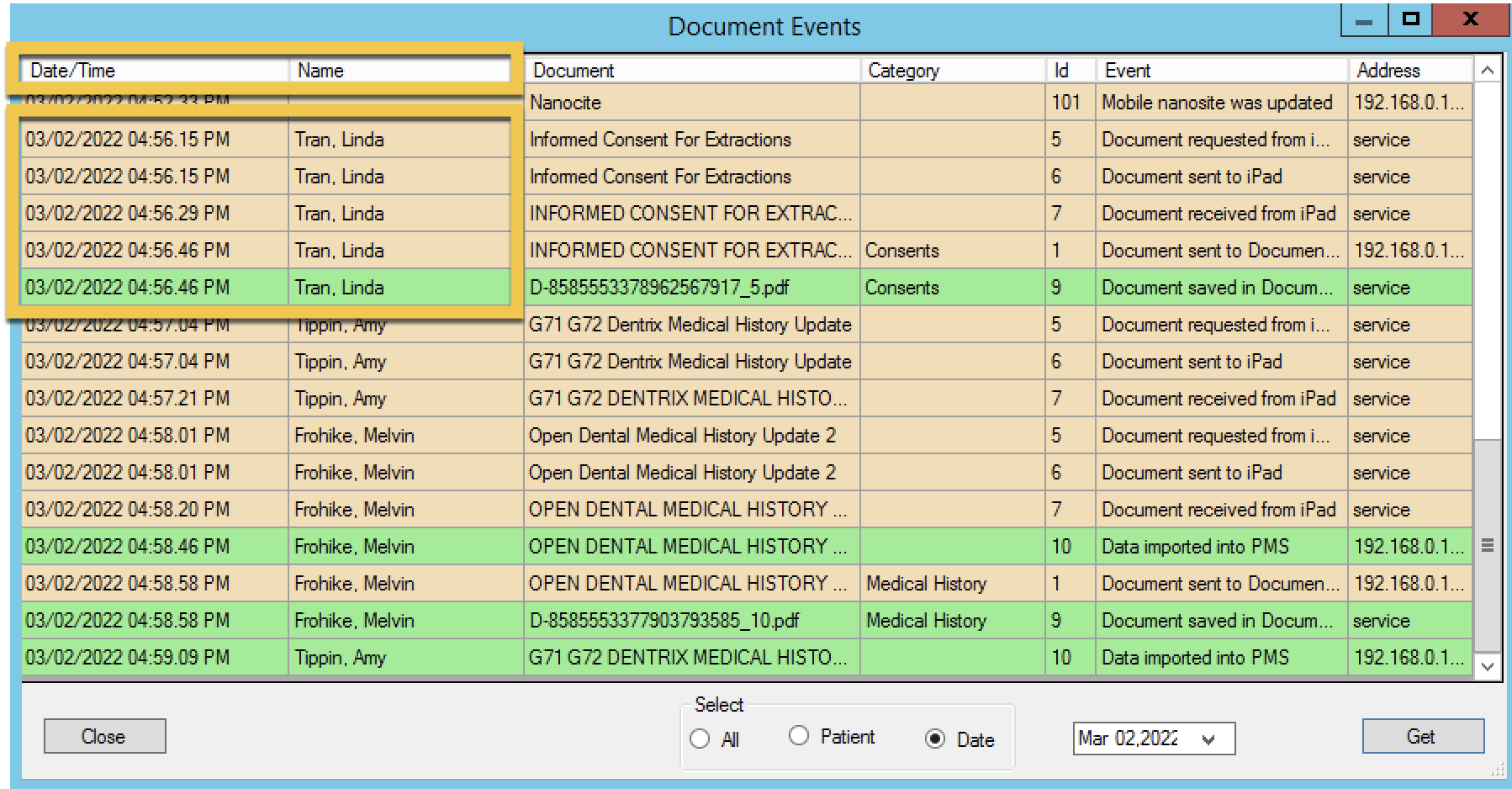1512x789 pixels.
Task: Sort by the Id column header
Action: click(x=1071, y=71)
